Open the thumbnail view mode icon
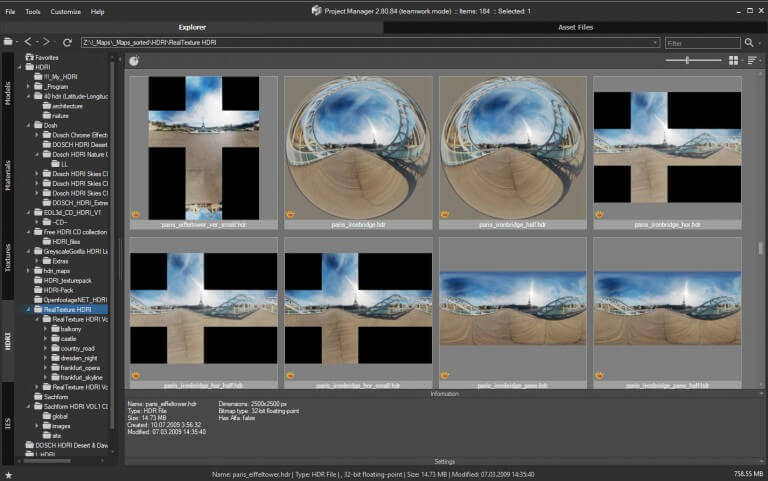The height and width of the screenshot is (481, 768). tap(733, 61)
